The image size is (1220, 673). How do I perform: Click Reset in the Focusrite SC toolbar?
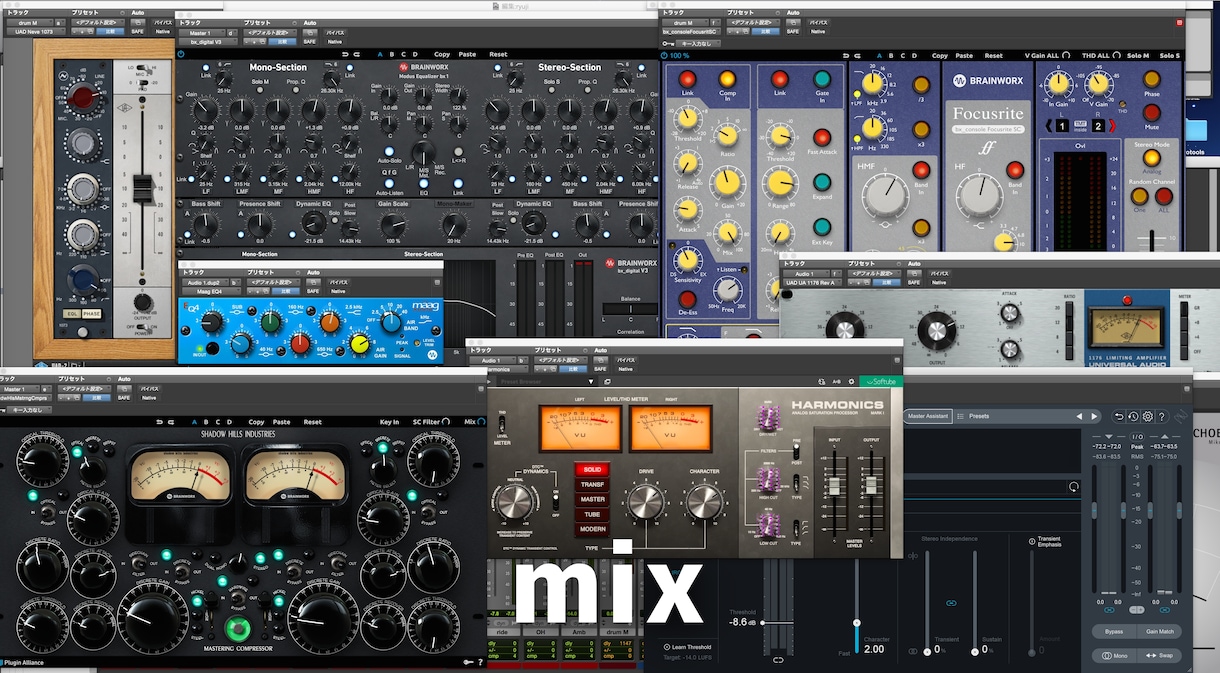(994, 56)
